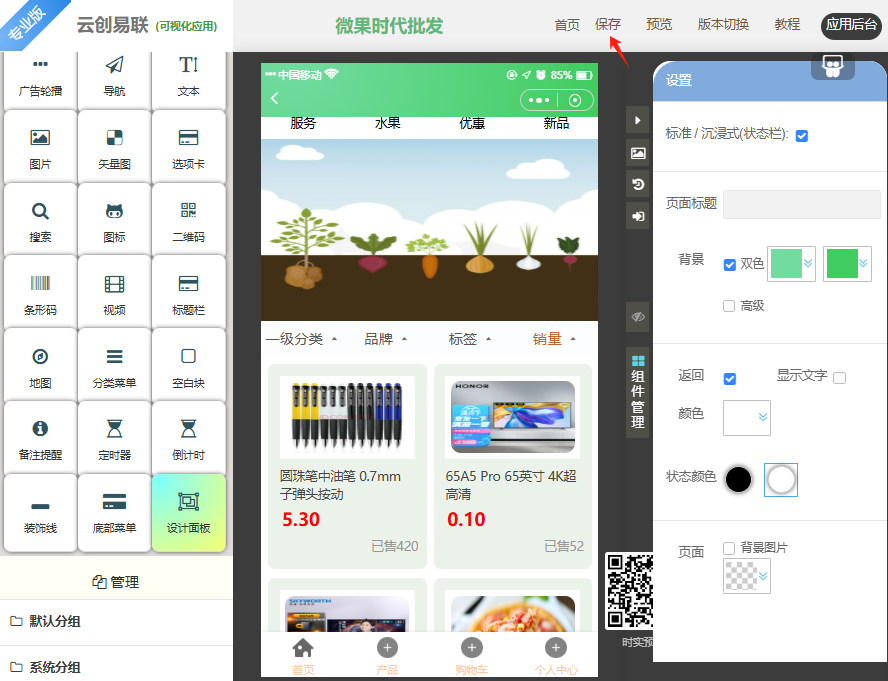Open the 返回 color dropdown
Viewport: 888px width, 681px height.
coord(747,417)
